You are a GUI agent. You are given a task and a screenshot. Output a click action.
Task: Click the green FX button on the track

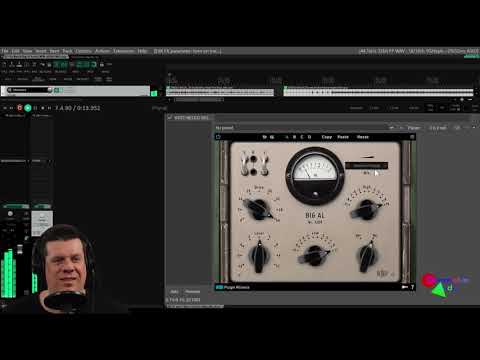tap(57, 90)
